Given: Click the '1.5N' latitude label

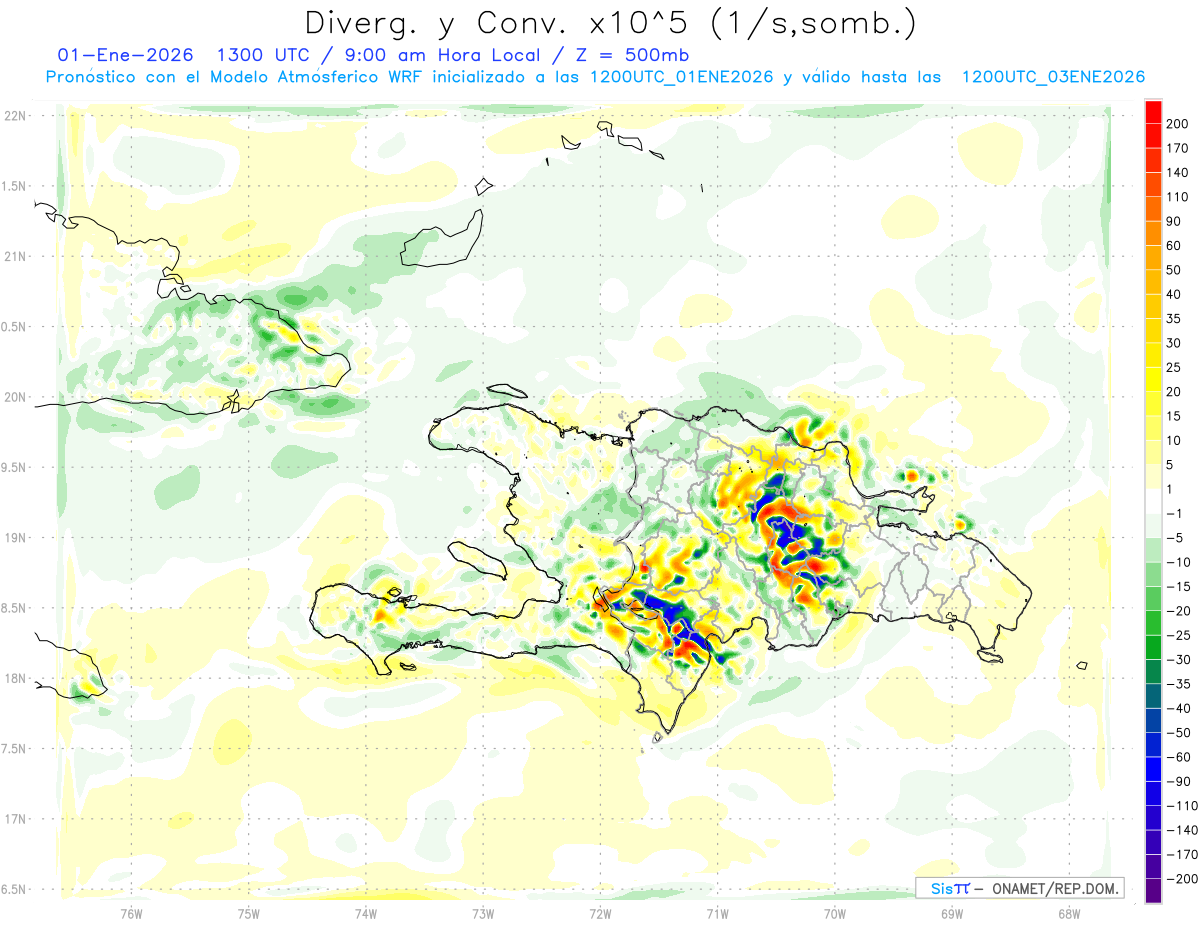Looking at the screenshot, I should (16, 186).
